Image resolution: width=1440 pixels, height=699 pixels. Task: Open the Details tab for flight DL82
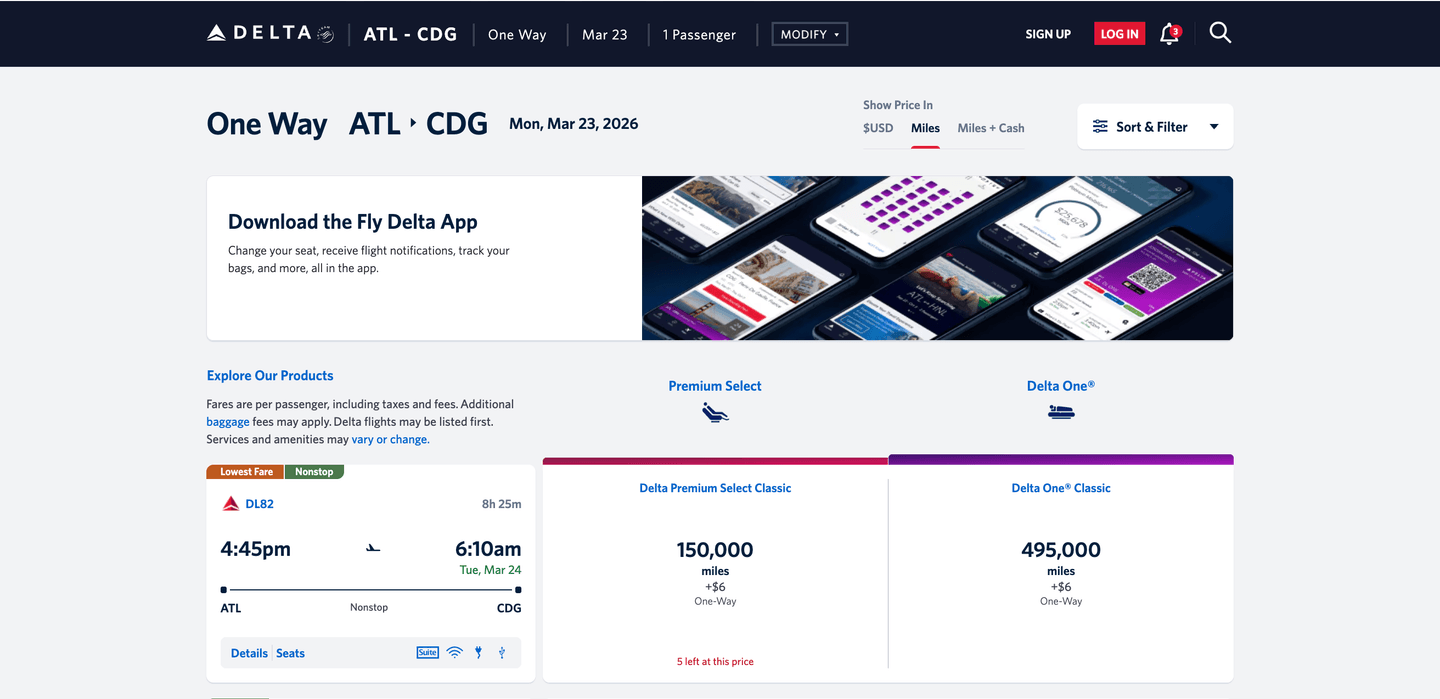click(x=248, y=652)
